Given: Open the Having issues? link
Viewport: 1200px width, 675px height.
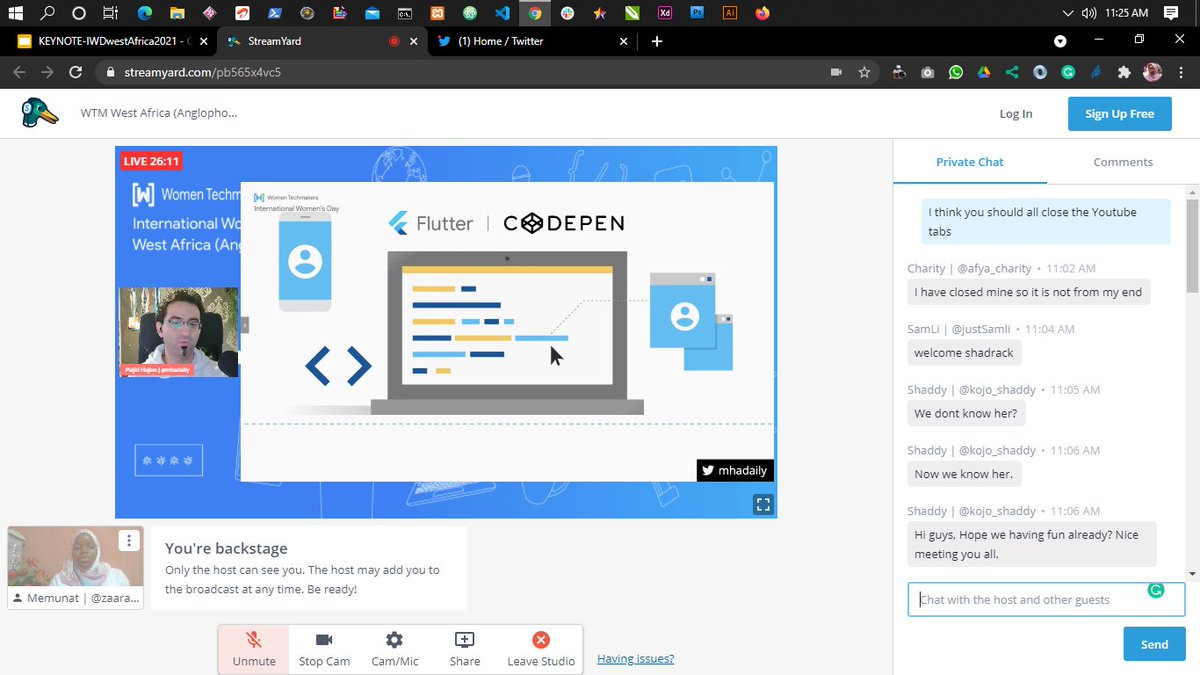Looking at the screenshot, I should click(635, 659).
